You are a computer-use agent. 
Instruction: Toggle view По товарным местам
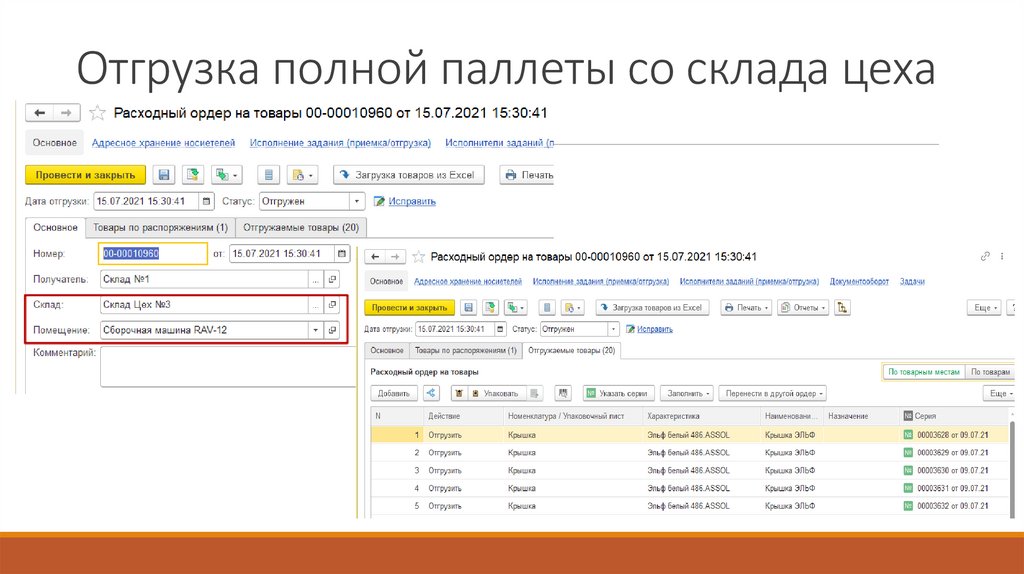pyautogui.click(x=923, y=372)
